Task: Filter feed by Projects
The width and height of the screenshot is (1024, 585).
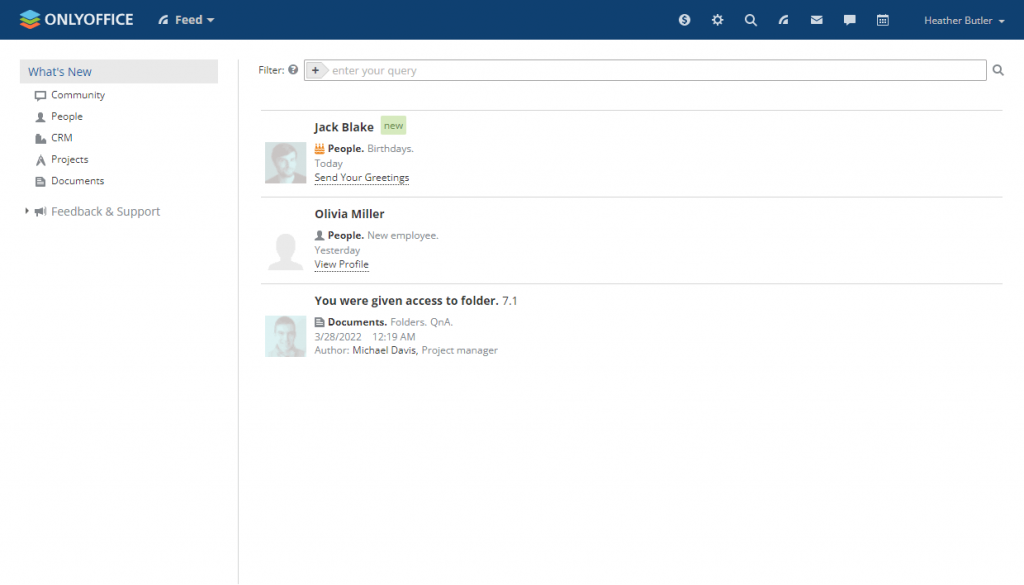Action: click(x=70, y=159)
